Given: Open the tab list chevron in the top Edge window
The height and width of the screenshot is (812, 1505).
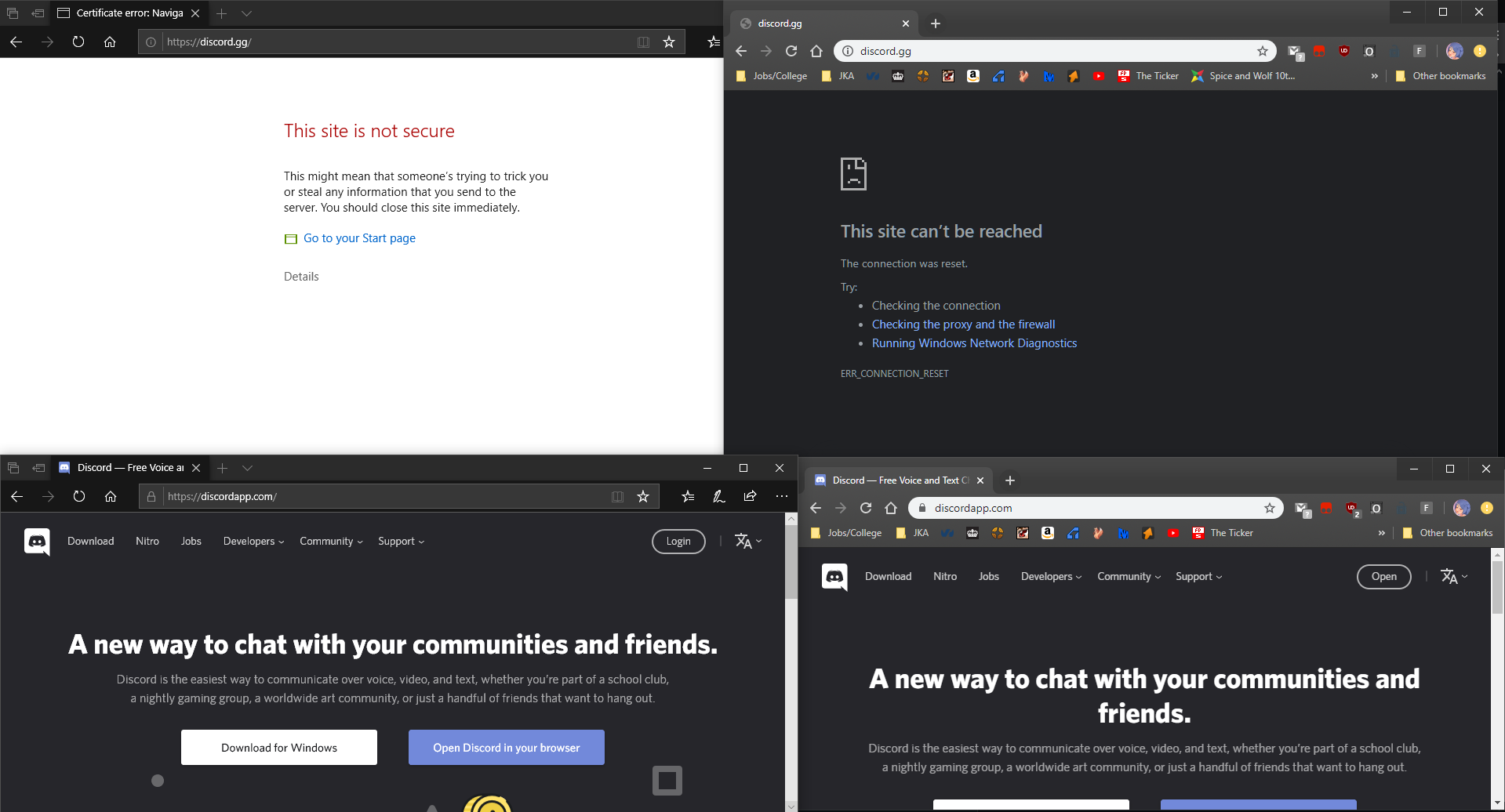Looking at the screenshot, I should (x=246, y=13).
